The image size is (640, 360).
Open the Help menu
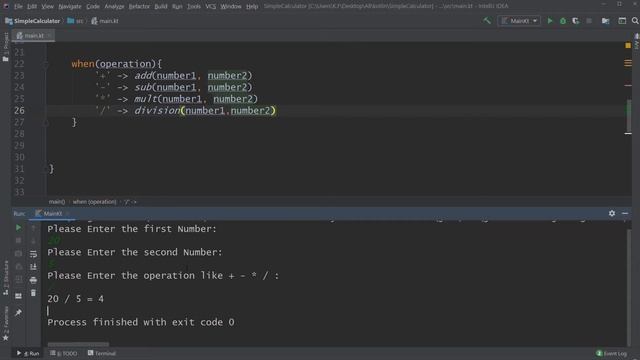pos(252,7)
